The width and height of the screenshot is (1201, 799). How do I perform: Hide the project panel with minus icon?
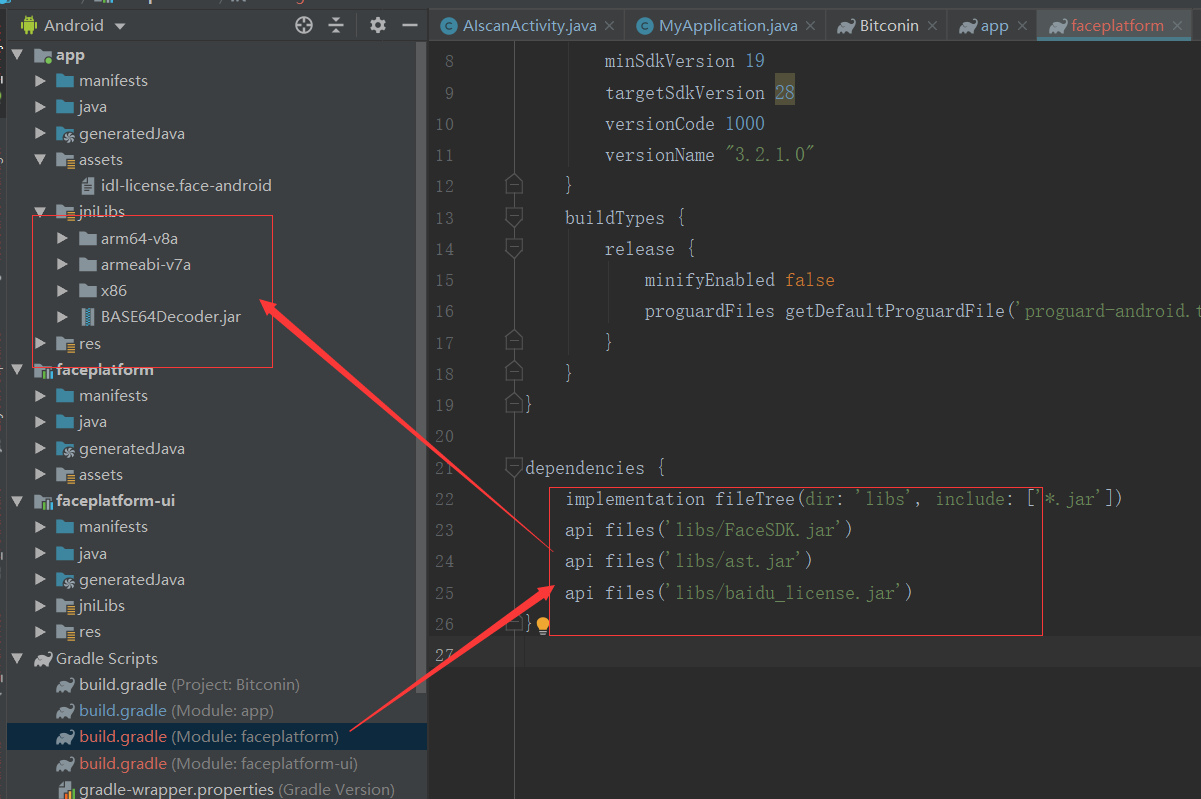[409, 25]
